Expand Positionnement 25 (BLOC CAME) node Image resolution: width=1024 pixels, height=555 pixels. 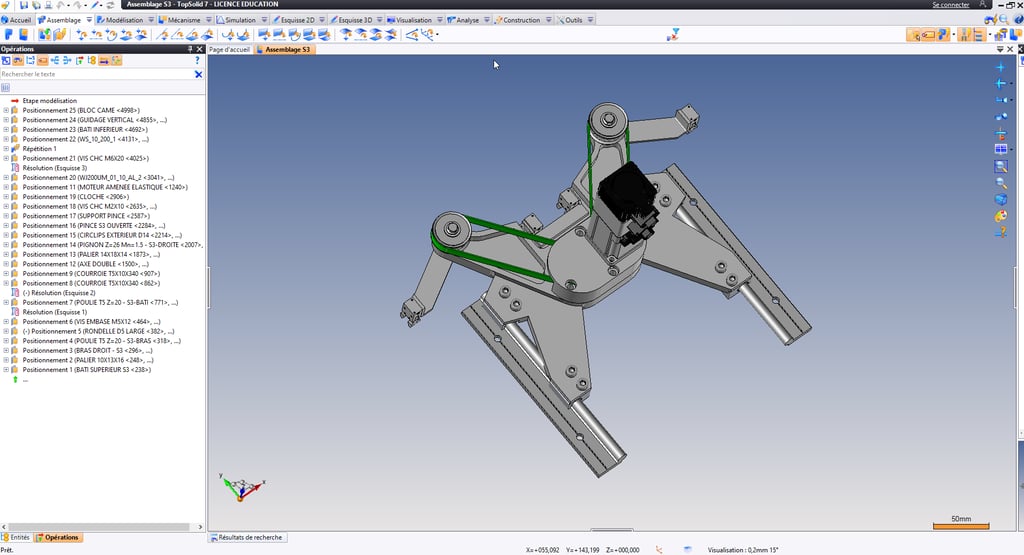pyautogui.click(x=6, y=110)
